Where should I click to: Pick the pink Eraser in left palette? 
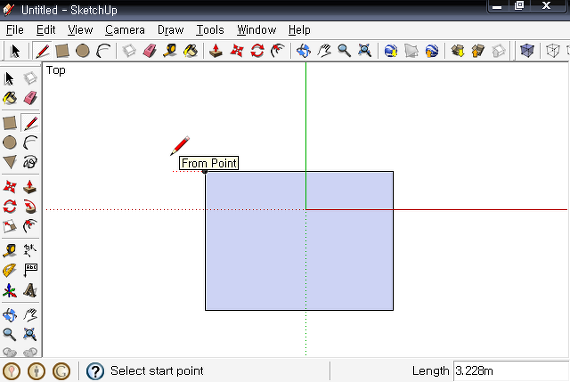coord(30,98)
